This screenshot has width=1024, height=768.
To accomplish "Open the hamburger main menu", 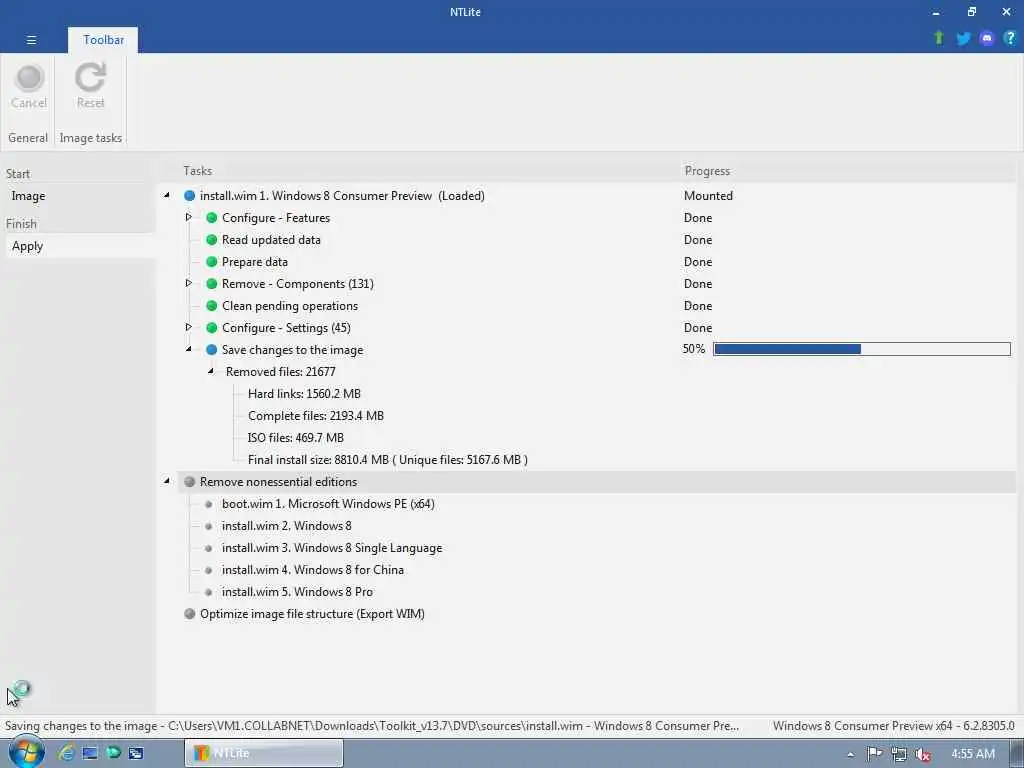I will tap(31, 40).
